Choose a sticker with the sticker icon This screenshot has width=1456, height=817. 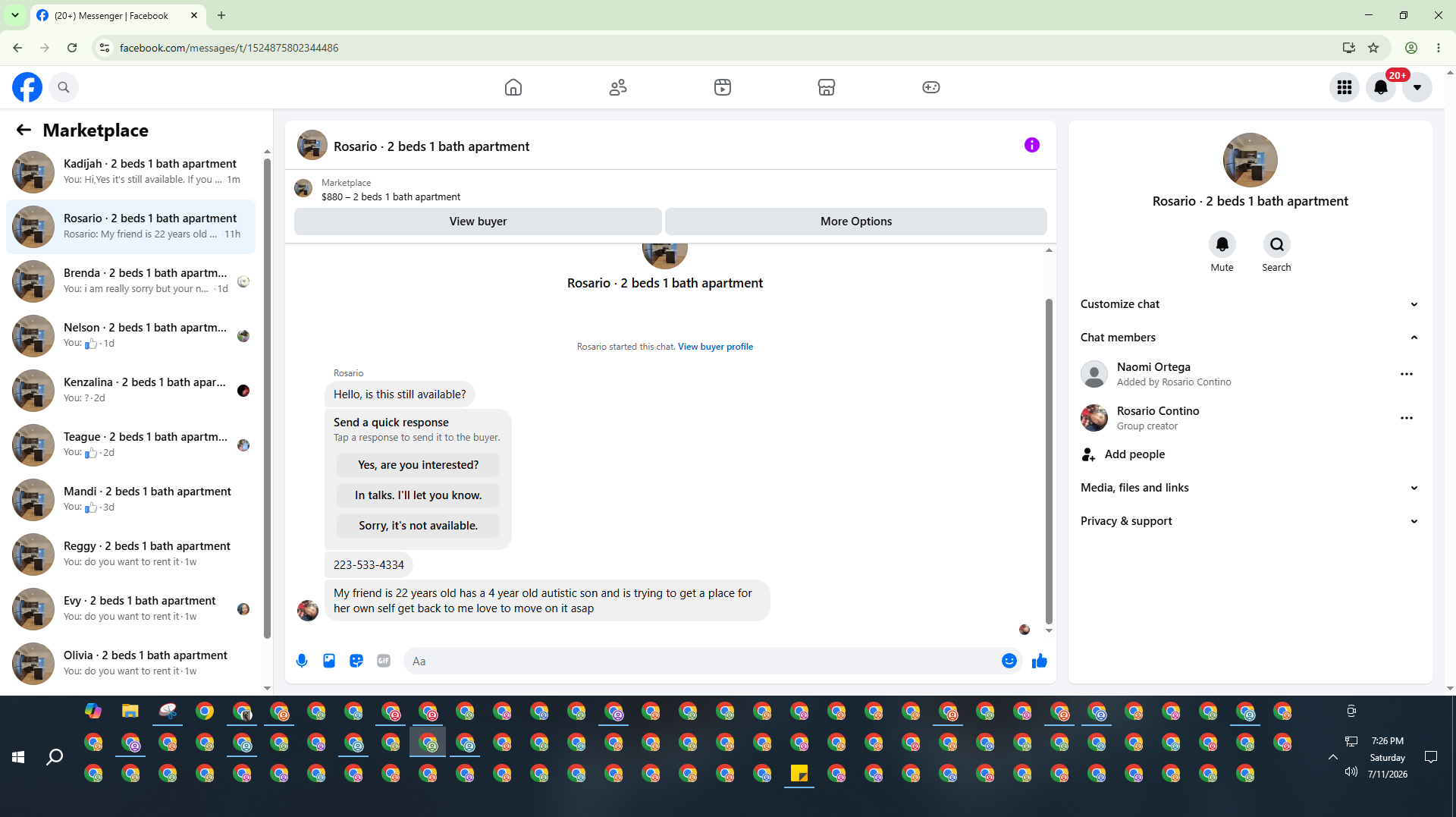point(356,661)
